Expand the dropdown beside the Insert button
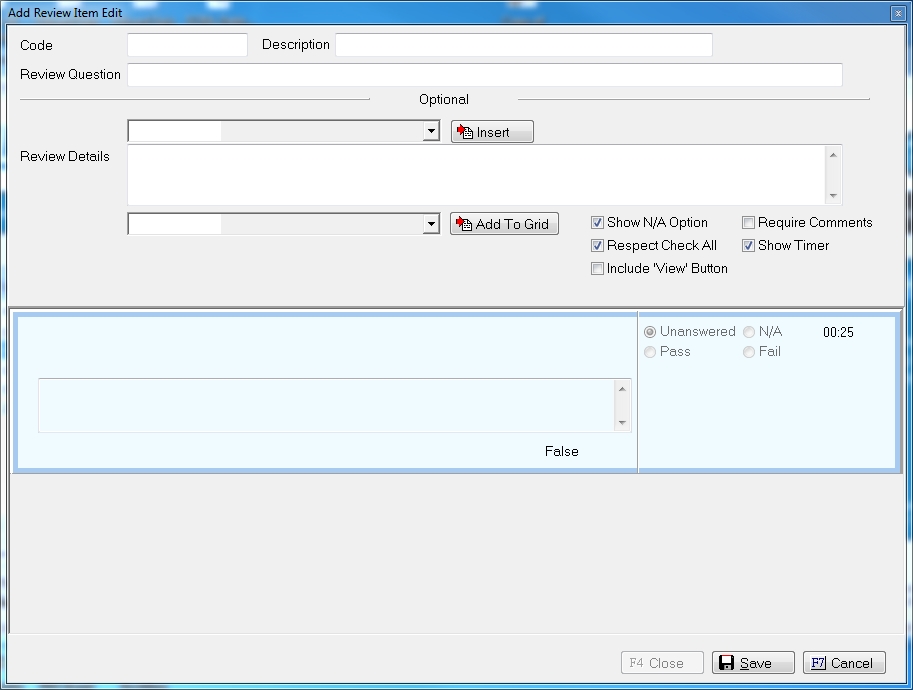This screenshot has height=690, width=913. 431,132
